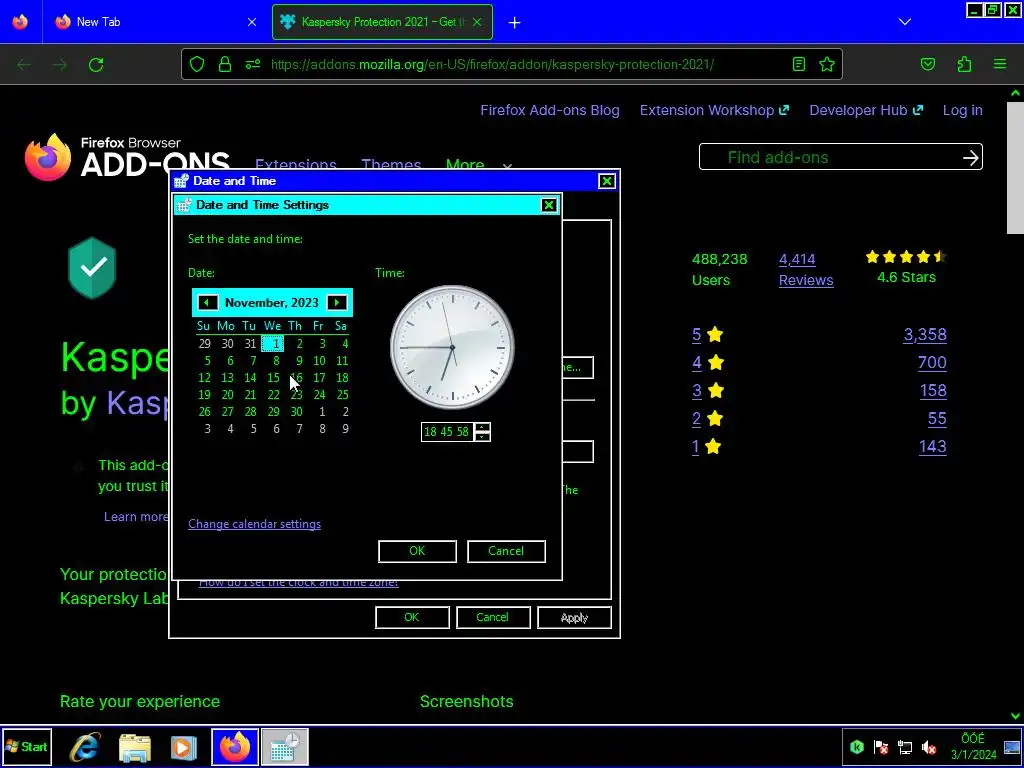The width and height of the screenshot is (1024, 768).
Task: Select November 15 in calendar
Action: click(273, 377)
